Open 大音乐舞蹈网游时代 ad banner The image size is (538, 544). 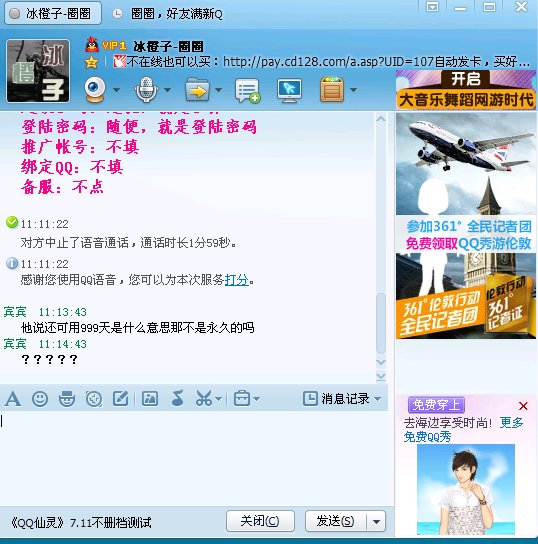[x=466, y=90]
